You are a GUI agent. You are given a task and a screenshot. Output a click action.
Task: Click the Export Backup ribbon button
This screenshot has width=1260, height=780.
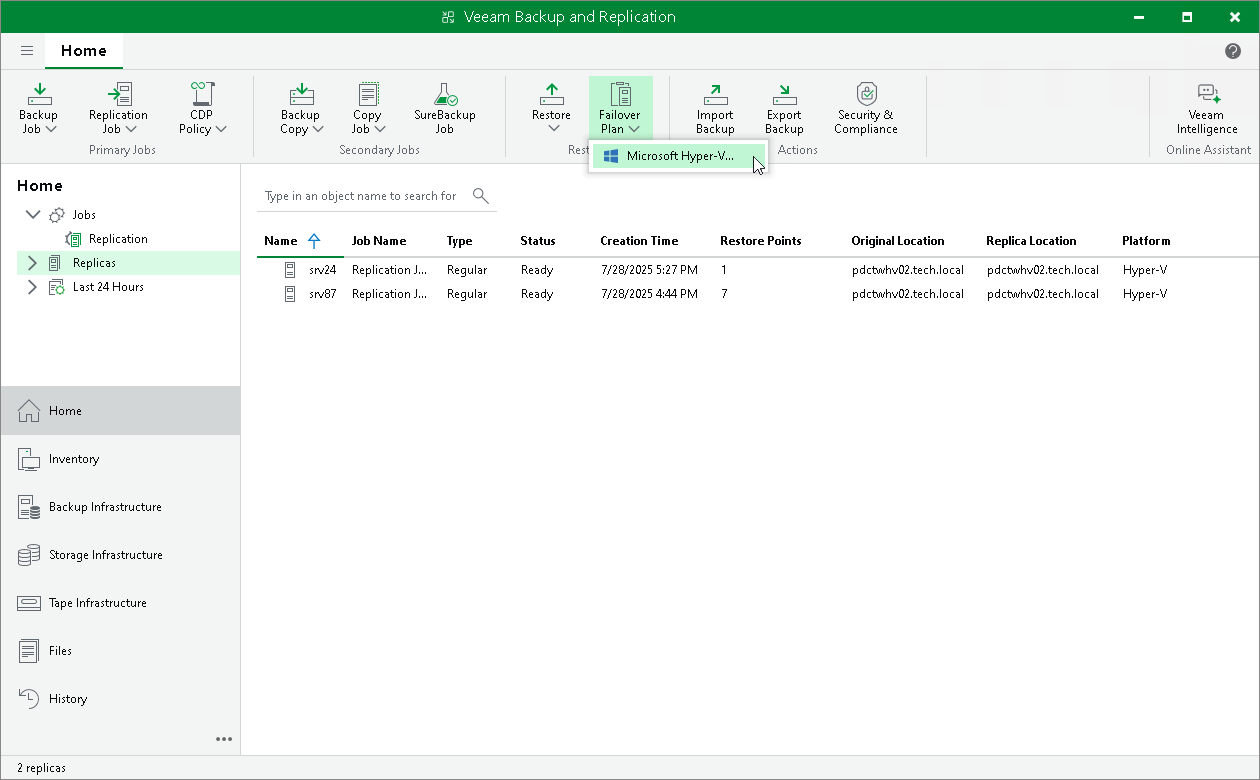click(784, 108)
